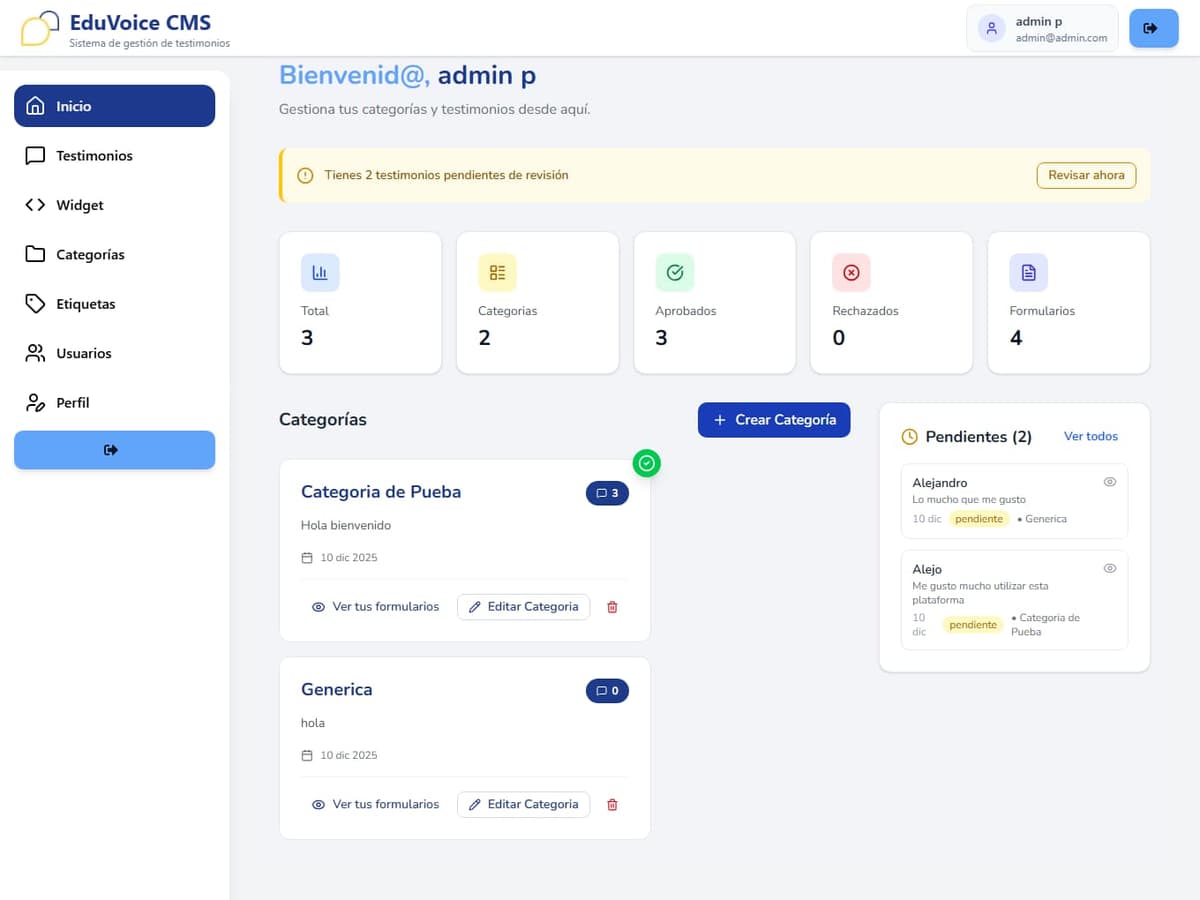Open the Perfil user icon
This screenshot has height=900, width=1200.
click(x=35, y=402)
